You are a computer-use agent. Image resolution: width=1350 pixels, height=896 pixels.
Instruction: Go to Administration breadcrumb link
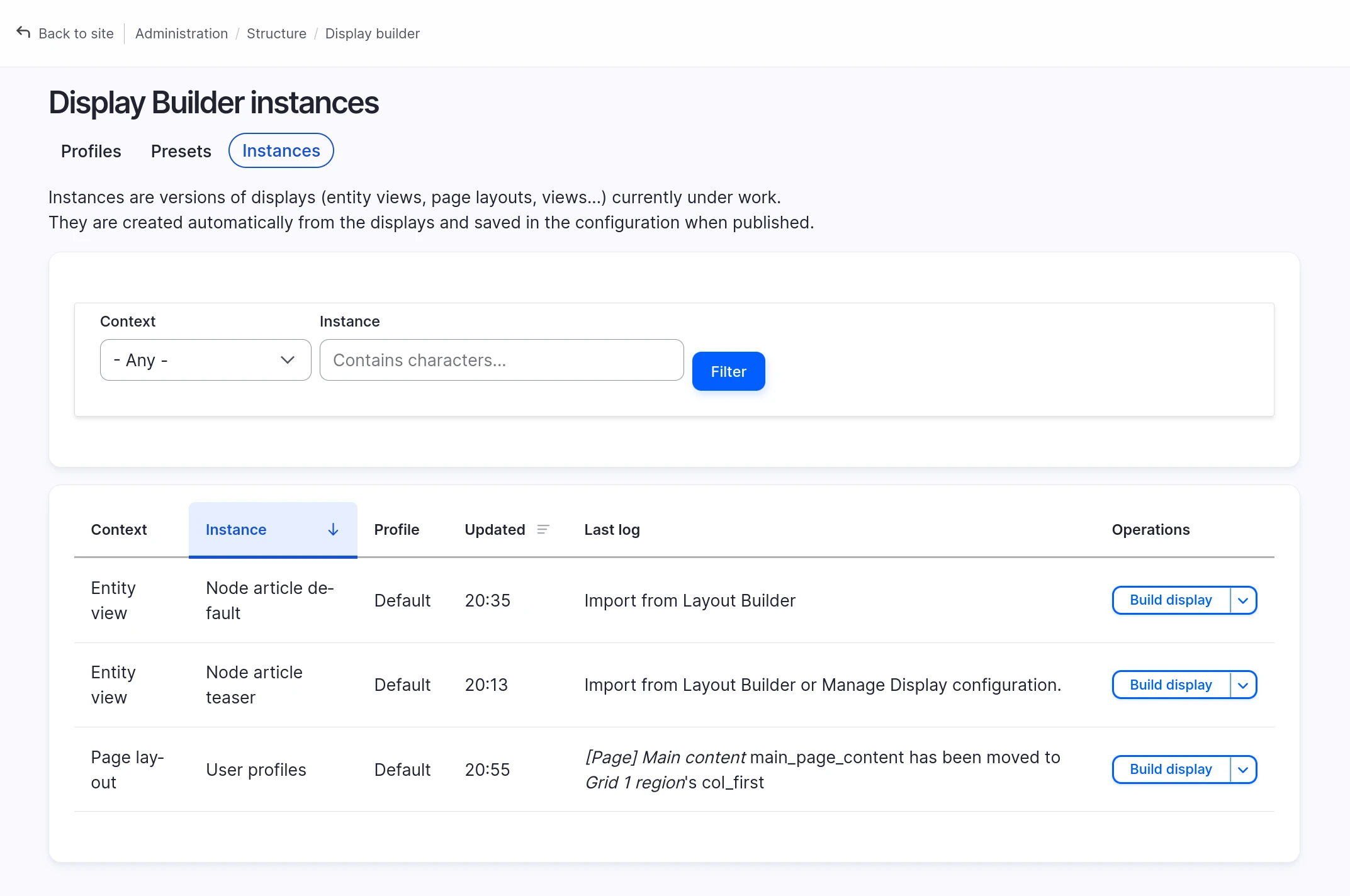click(x=181, y=33)
